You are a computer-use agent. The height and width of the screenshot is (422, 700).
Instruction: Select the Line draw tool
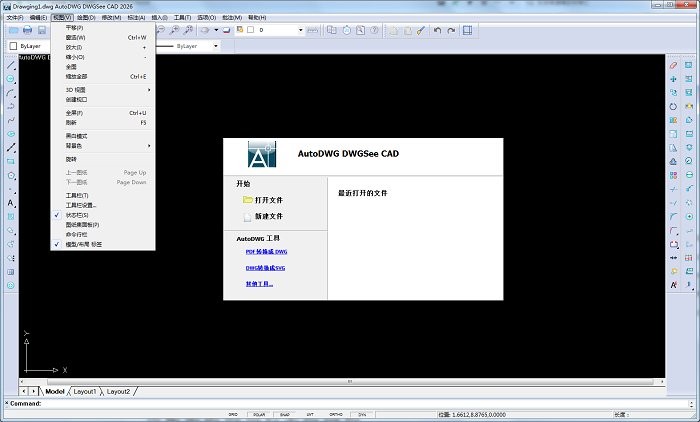(11, 64)
